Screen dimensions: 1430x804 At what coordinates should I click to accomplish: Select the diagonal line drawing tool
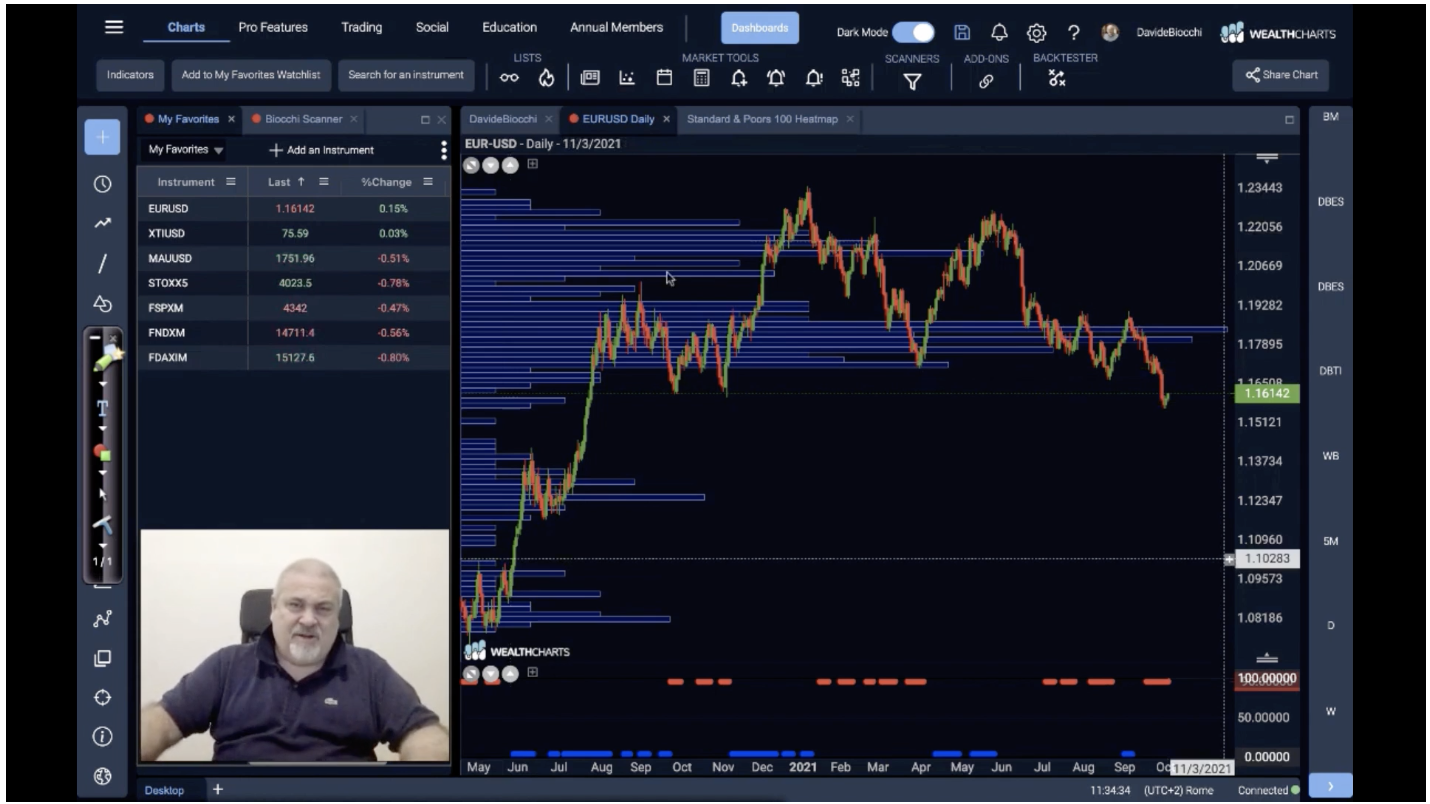102,264
